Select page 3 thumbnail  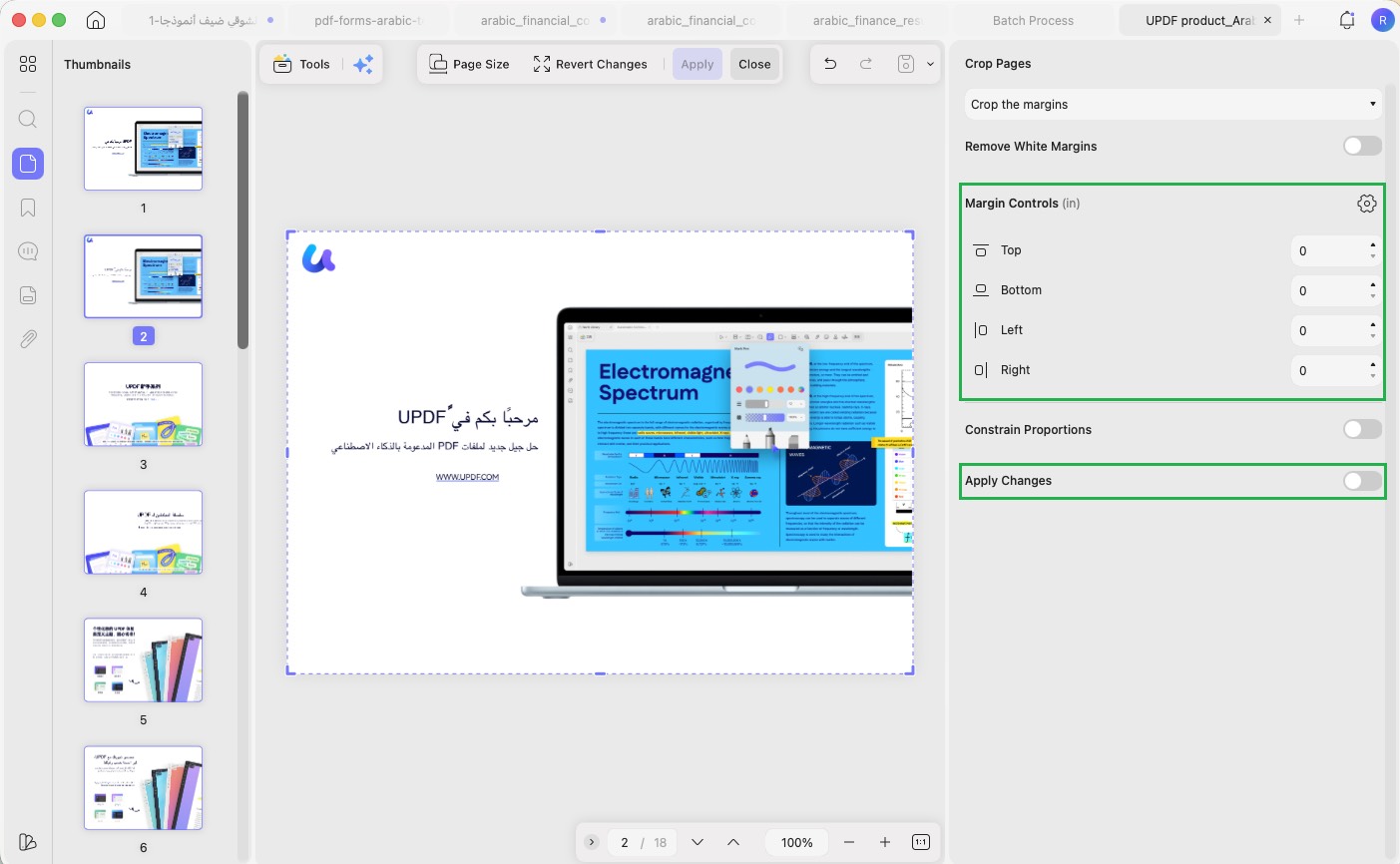(x=144, y=404)
